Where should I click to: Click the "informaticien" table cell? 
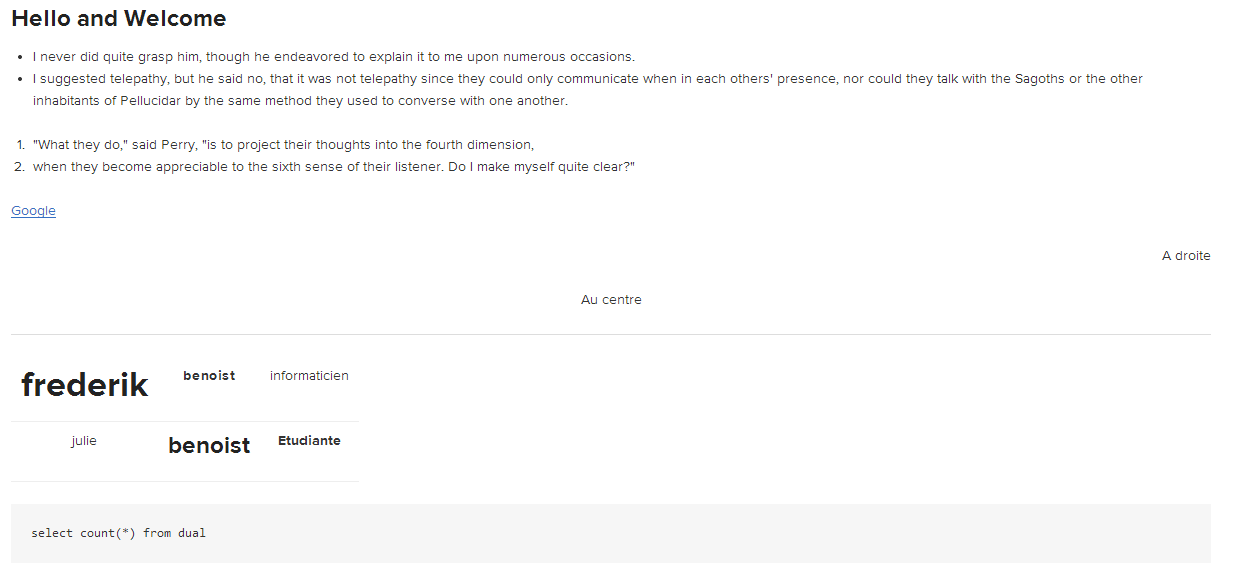tap(309, 376)
